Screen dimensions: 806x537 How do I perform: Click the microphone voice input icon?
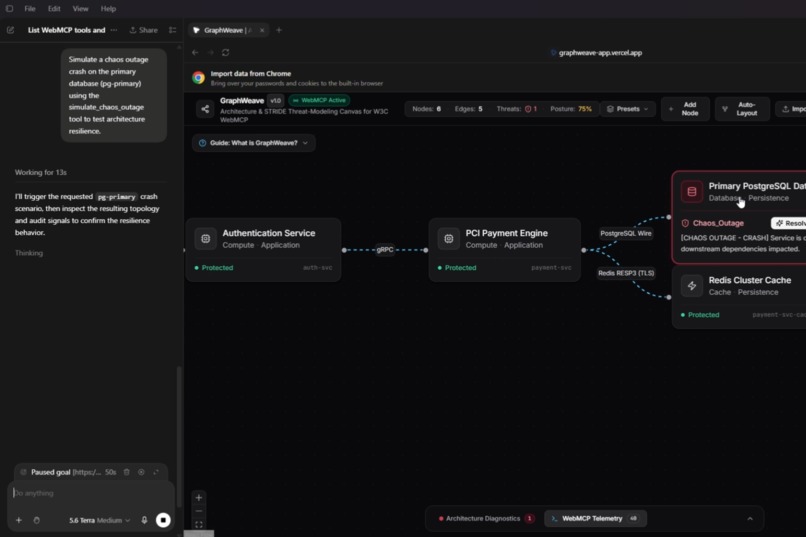(x=144, y=521)
